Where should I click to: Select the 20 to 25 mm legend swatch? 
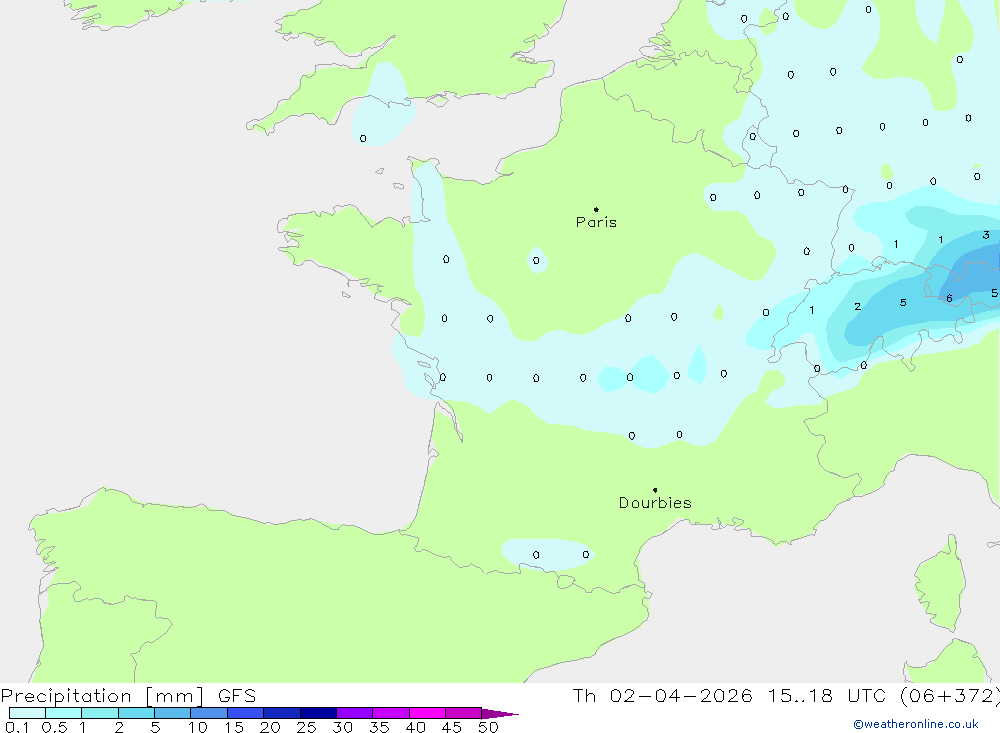pyautogui.click(x=282, y=713)
